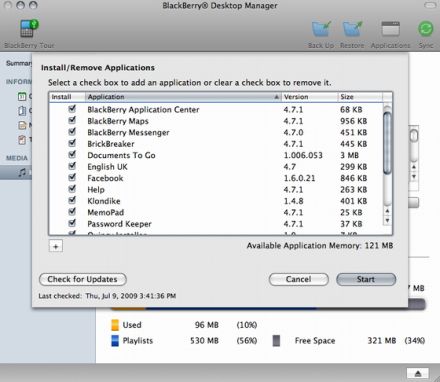Click the 956 KB size cell

coord(354,121)
